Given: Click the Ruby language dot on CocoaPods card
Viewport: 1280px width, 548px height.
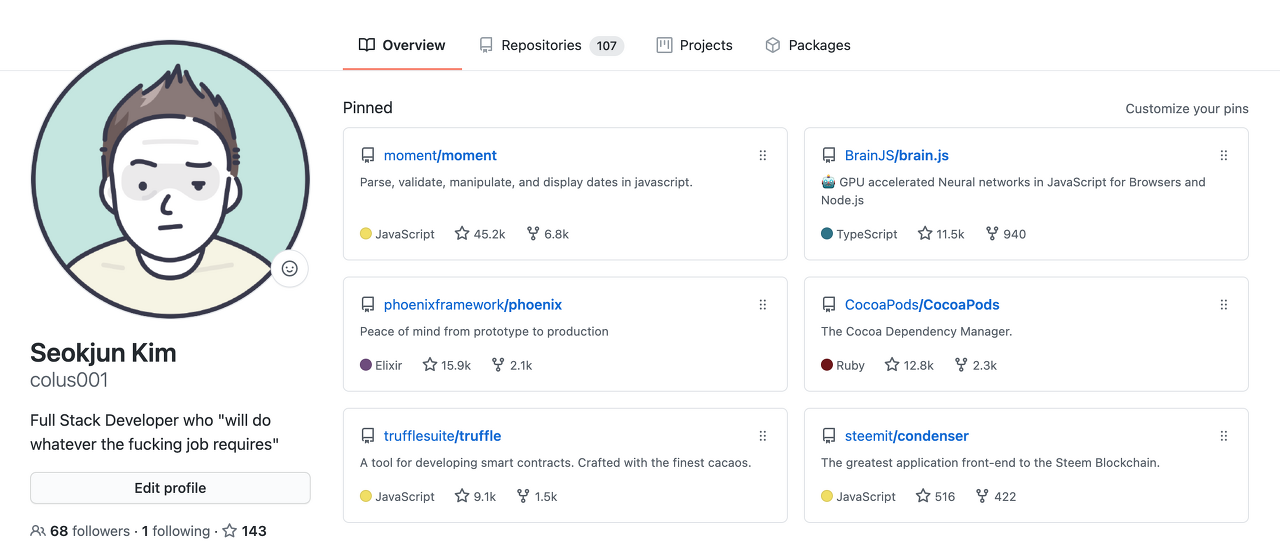Looking at the screenshot, I should click(x=827, y=365).
